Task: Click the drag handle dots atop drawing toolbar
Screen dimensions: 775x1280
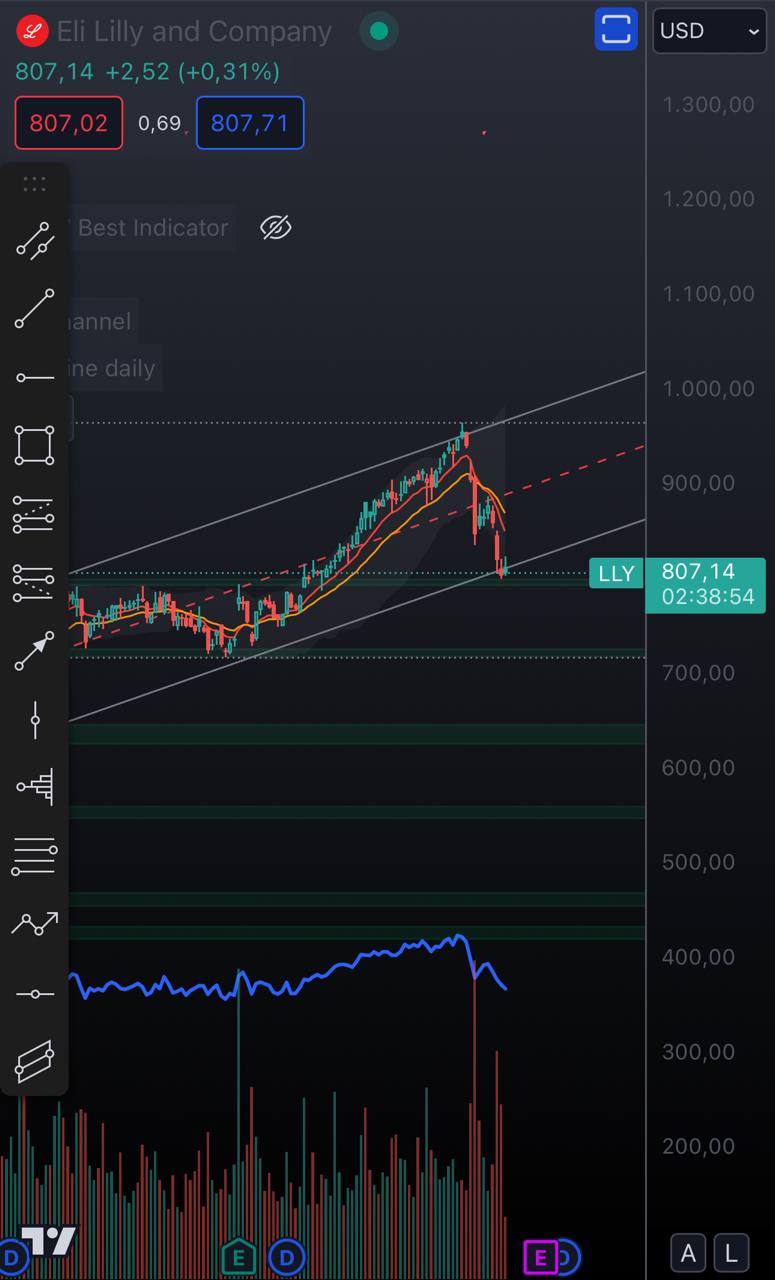Action: point(34,184)
